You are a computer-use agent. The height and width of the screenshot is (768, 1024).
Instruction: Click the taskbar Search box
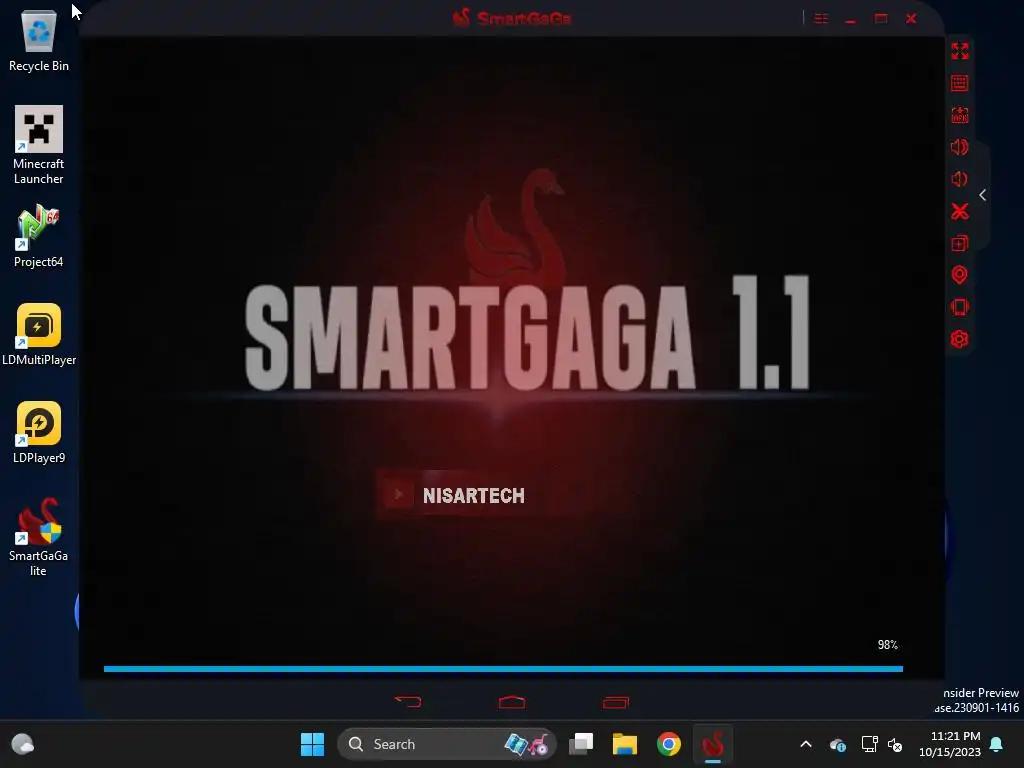tap(447, 744)
